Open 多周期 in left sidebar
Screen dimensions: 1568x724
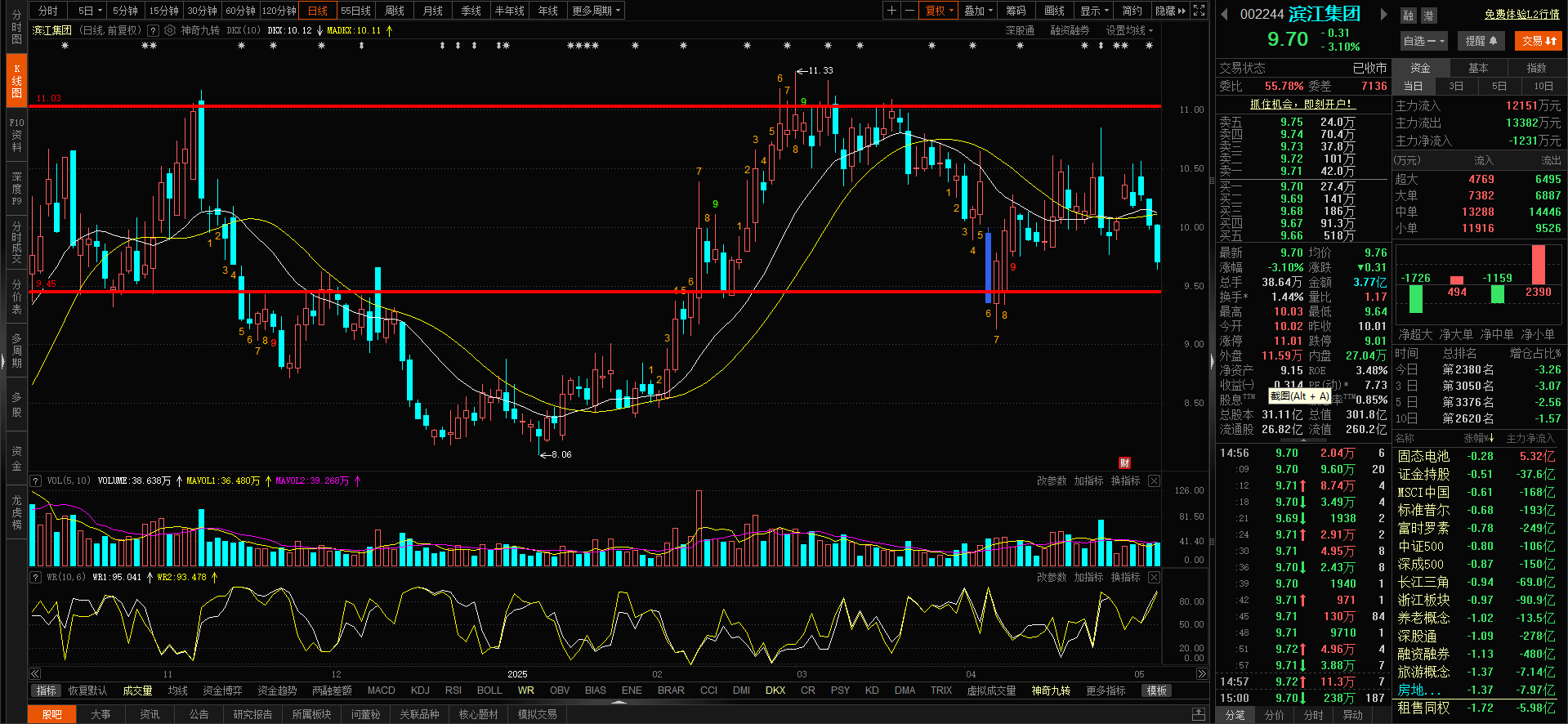coord(16,351)
